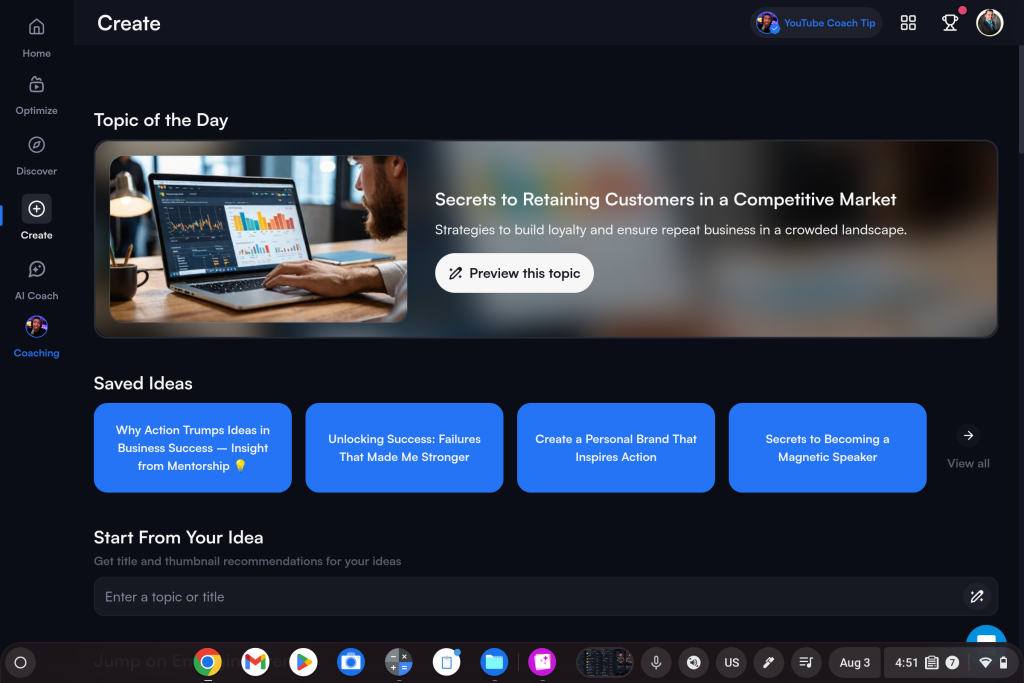Click the View all link text
The image size is (1024, 683).
tap(968, 464)
